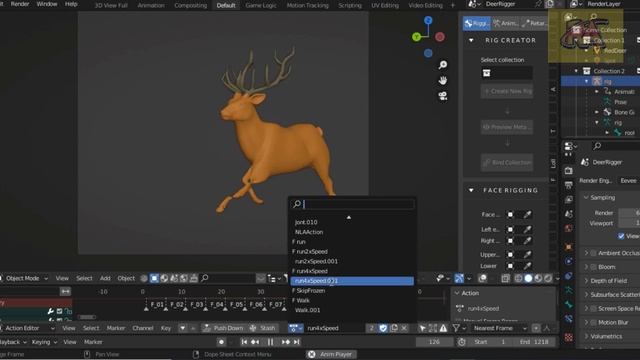Collapse the FACE RIGGING panel
Screen dimensions: 640x360
coord(471,190)
